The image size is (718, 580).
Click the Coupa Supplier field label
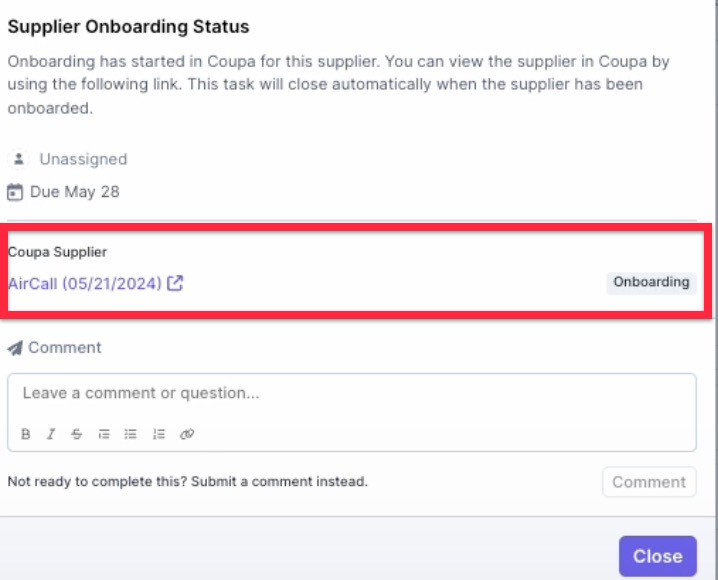click(57, 252)
